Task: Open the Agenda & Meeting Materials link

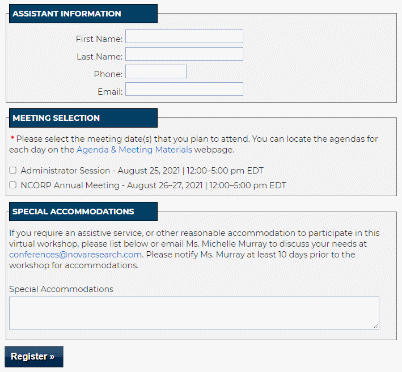Action: point(134,150)
